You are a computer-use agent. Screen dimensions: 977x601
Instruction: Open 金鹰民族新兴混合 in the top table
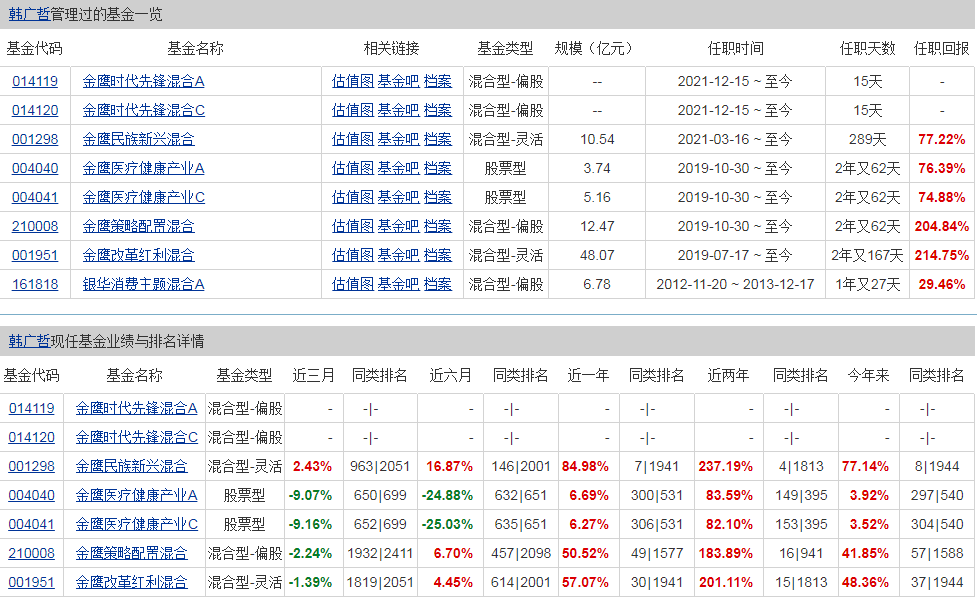[138, 139]
